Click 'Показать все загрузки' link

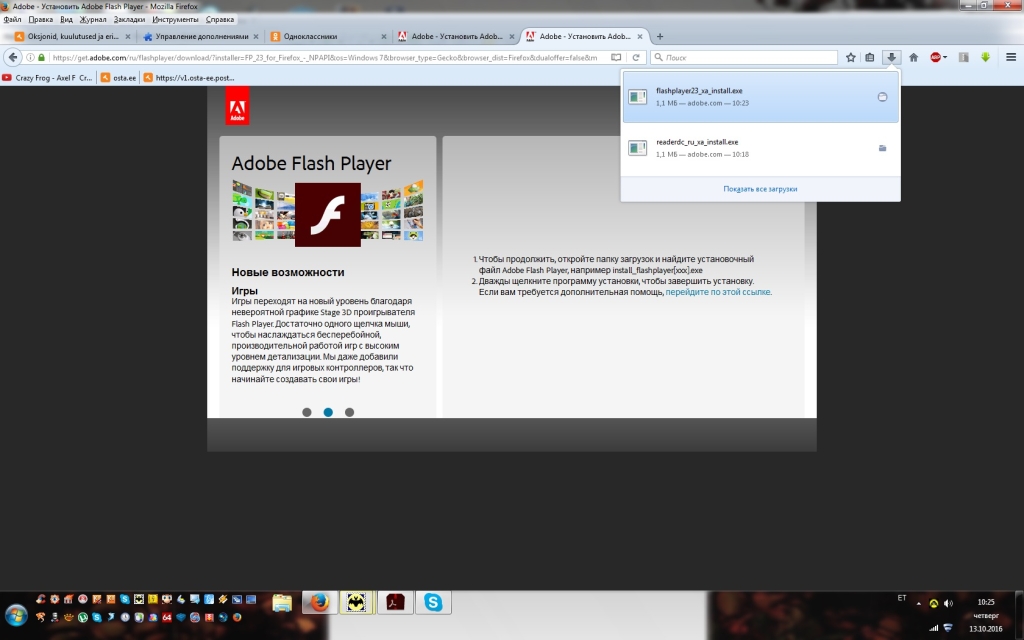(760, 189)
